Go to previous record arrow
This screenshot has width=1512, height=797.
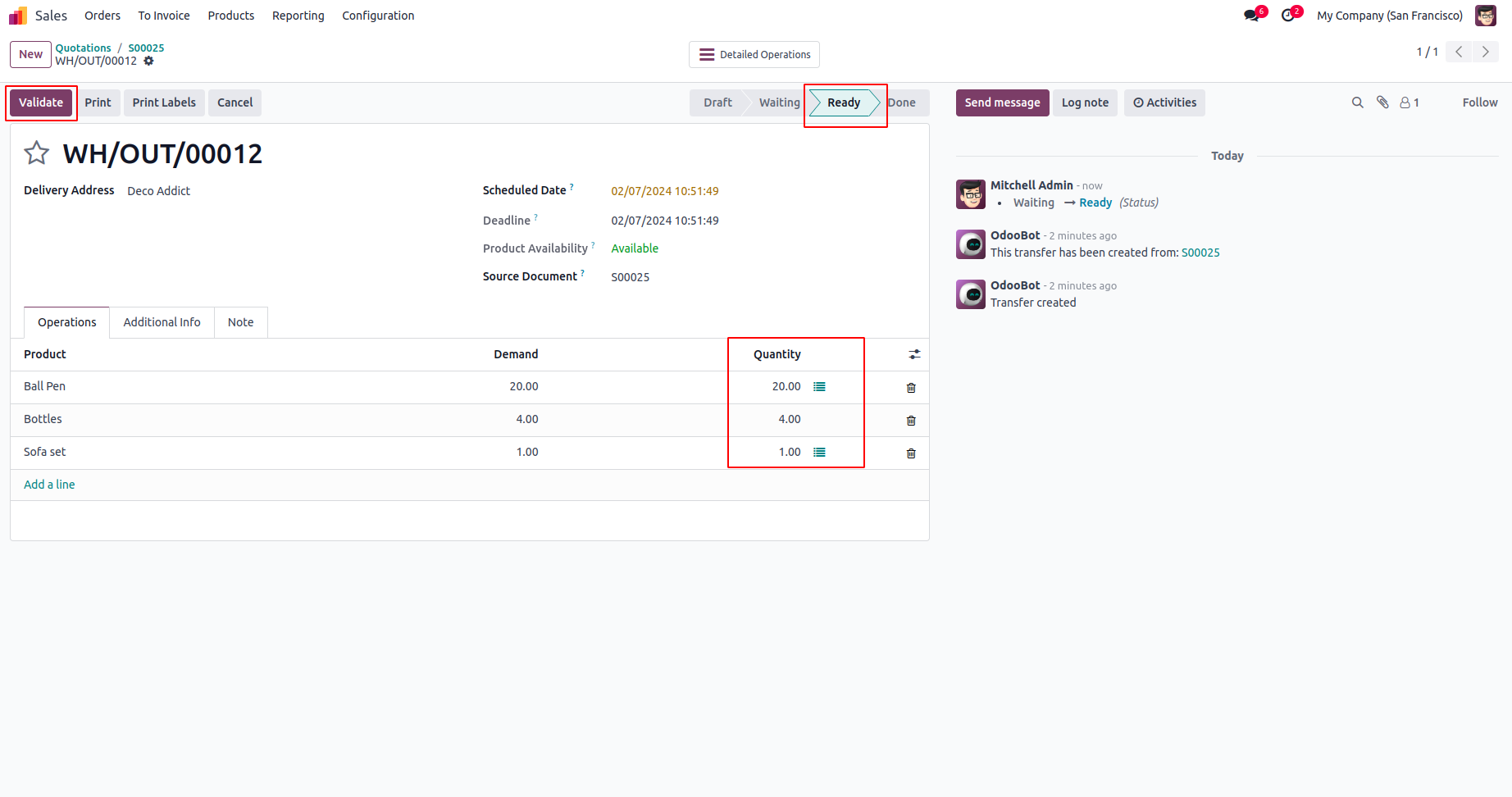click(1459, 52)
